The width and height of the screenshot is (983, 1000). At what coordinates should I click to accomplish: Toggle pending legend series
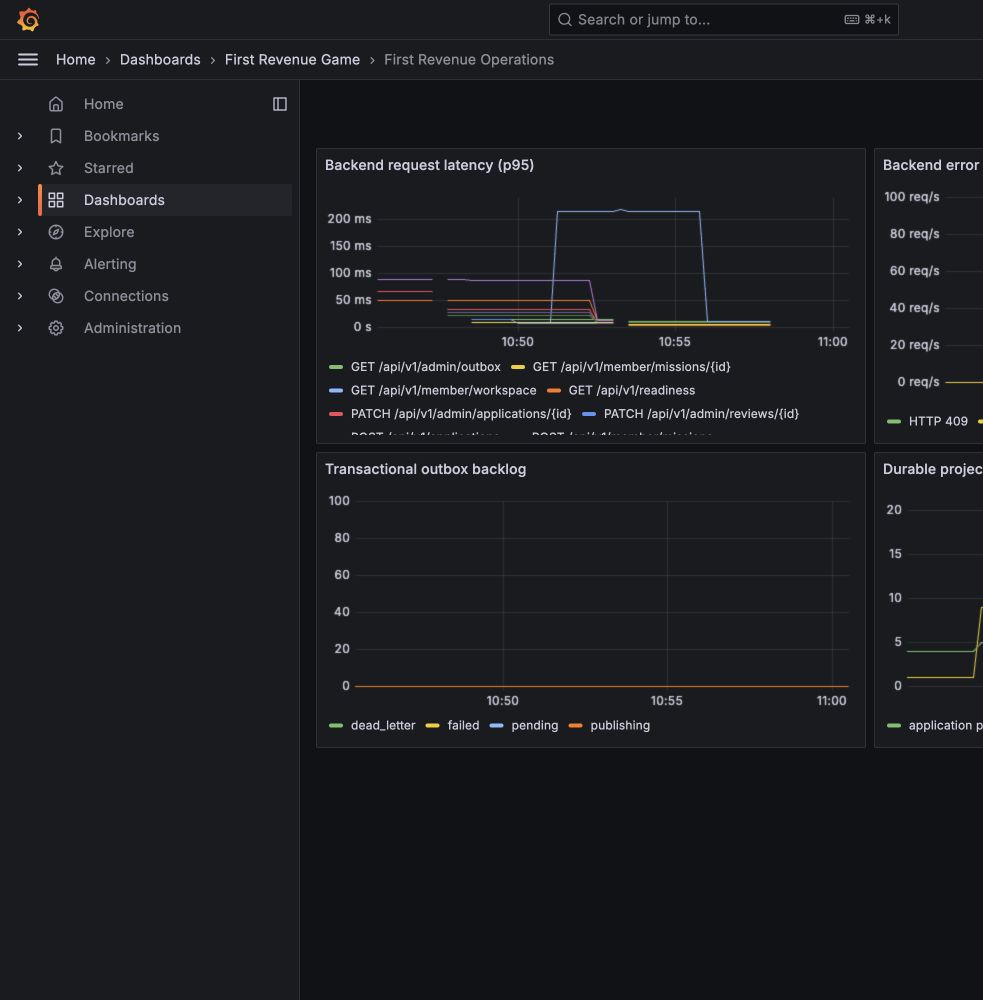click(535, 725)
